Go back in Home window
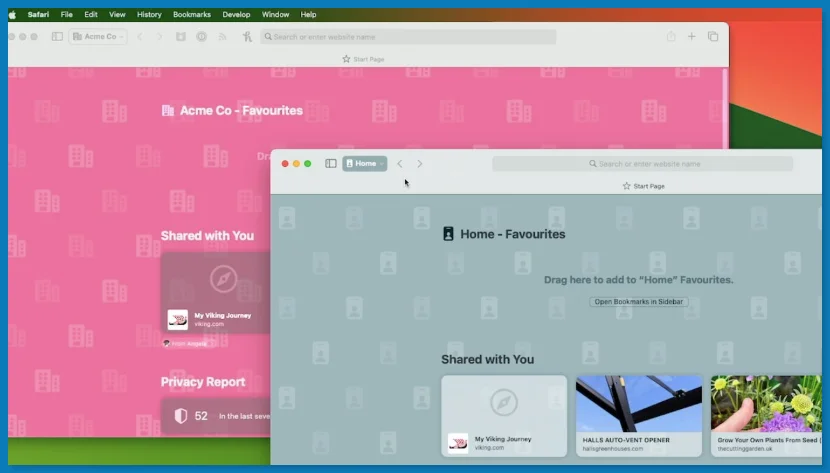 (x=400, y=163)
